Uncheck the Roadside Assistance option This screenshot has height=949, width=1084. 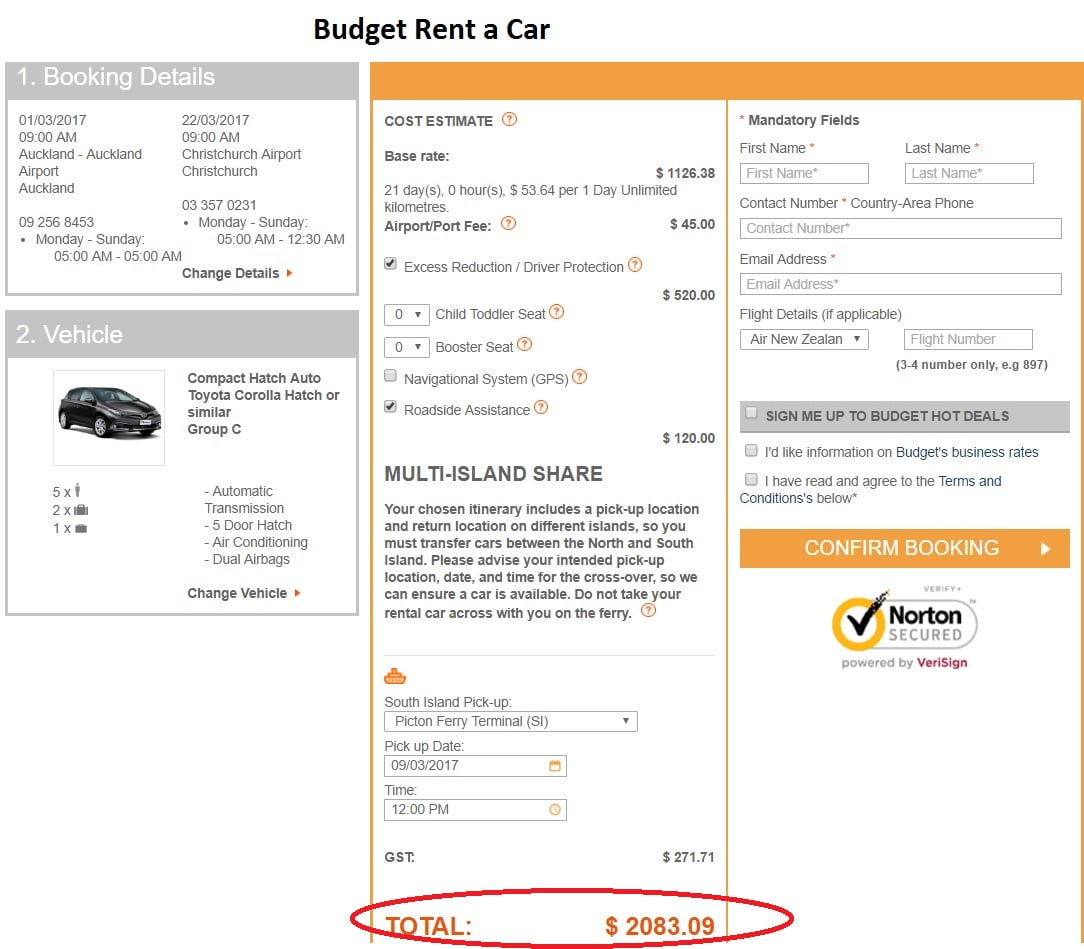tap(391, 406)
